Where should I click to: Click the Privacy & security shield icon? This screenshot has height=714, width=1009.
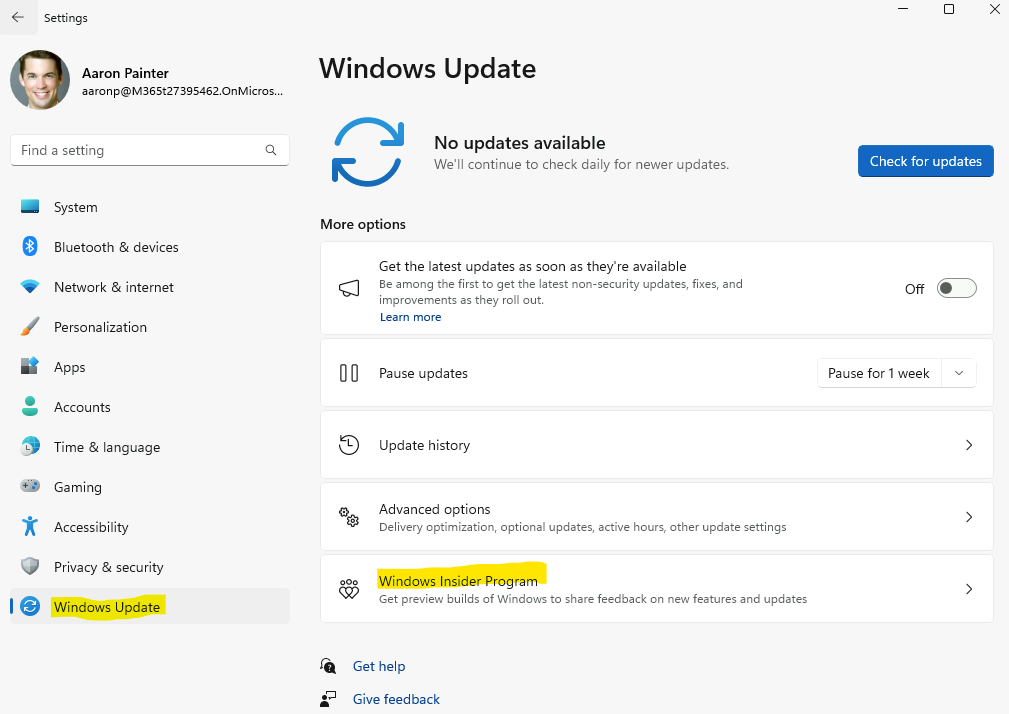[30, 566]
